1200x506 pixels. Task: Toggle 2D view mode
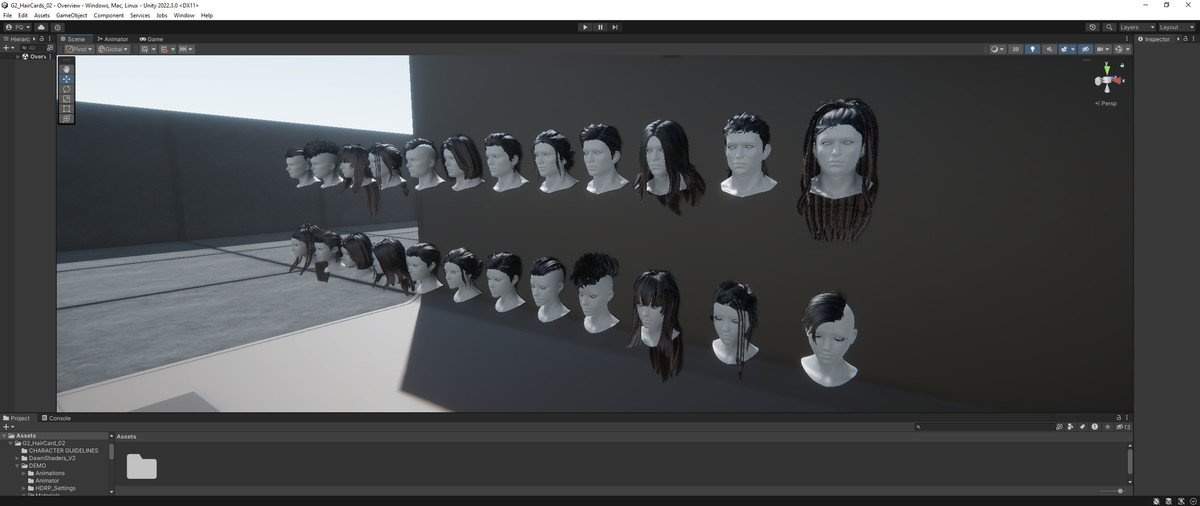[x=1016, y=48]
